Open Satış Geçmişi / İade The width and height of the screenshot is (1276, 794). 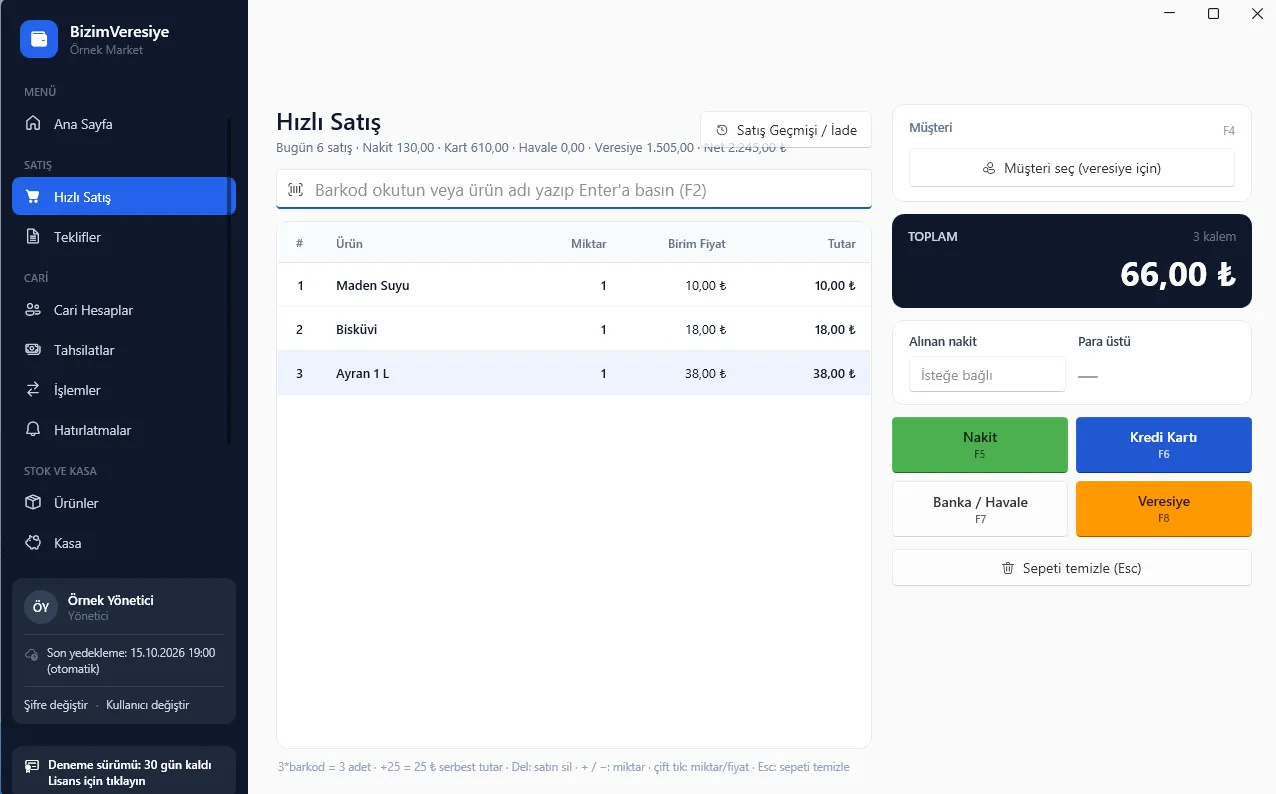click(x=786, y=130)
